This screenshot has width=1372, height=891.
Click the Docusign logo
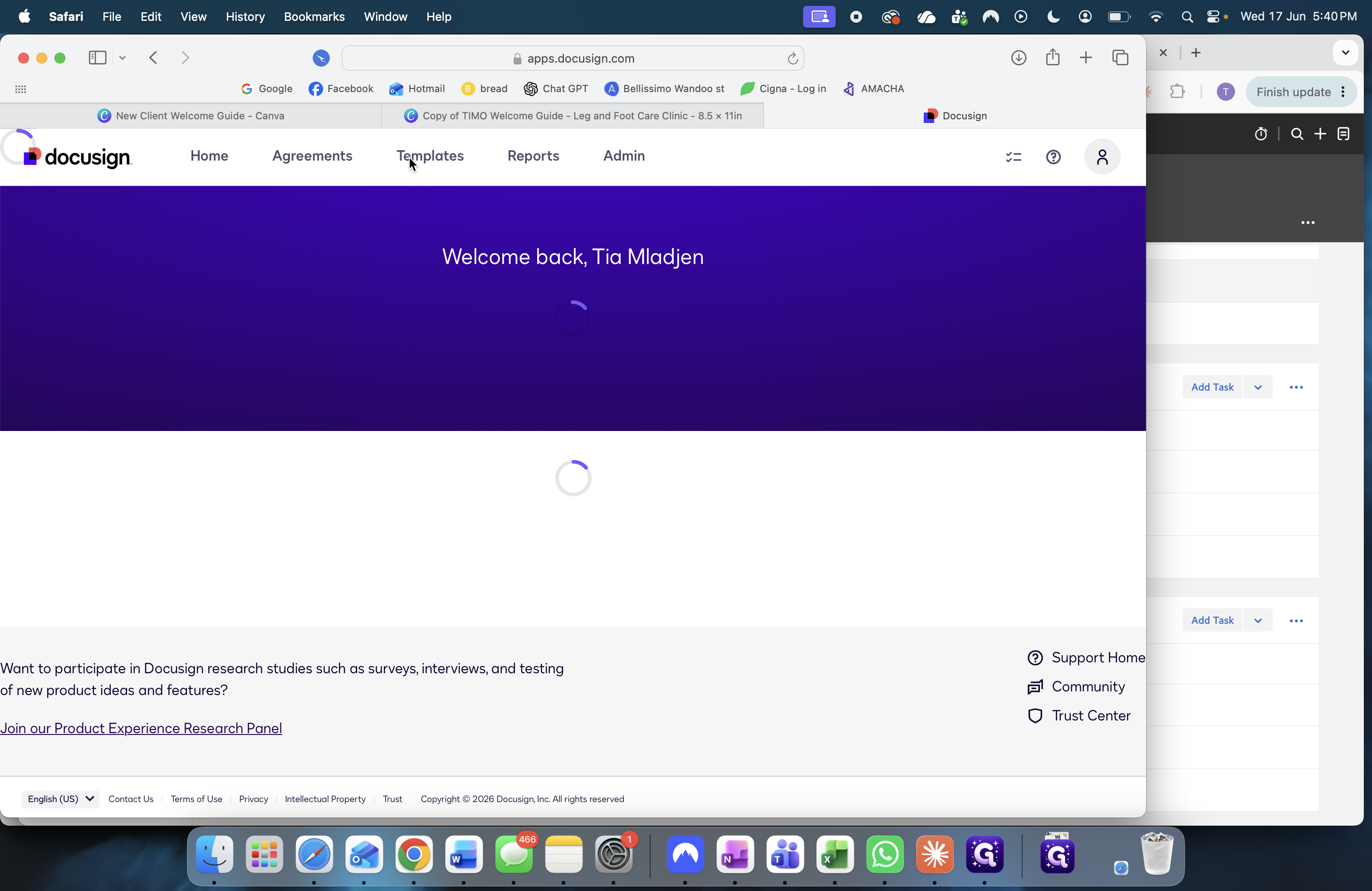click(x=77, y=157)
